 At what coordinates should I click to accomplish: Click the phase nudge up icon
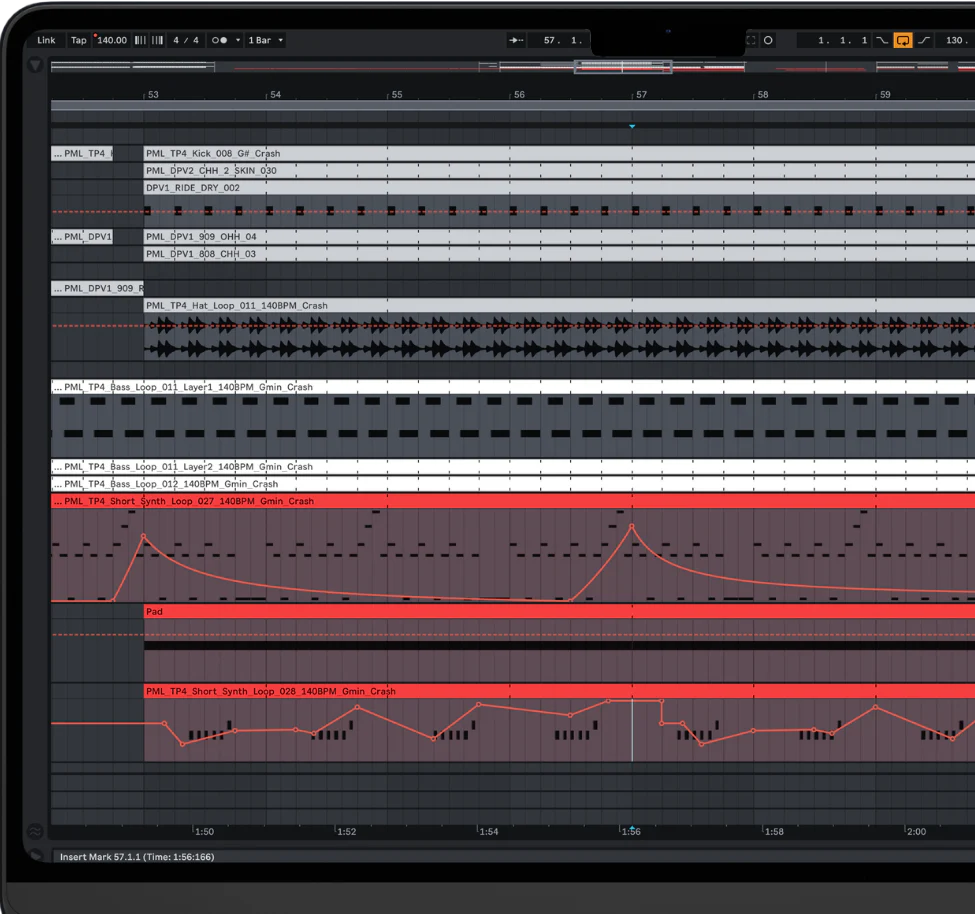(158, 40)
